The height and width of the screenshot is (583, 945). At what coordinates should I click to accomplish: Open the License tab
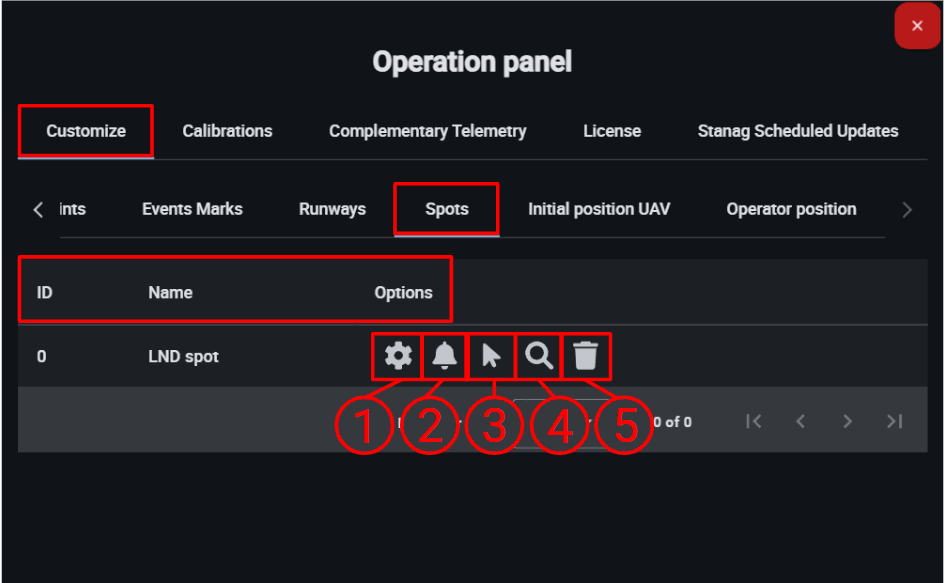point(612,131)
